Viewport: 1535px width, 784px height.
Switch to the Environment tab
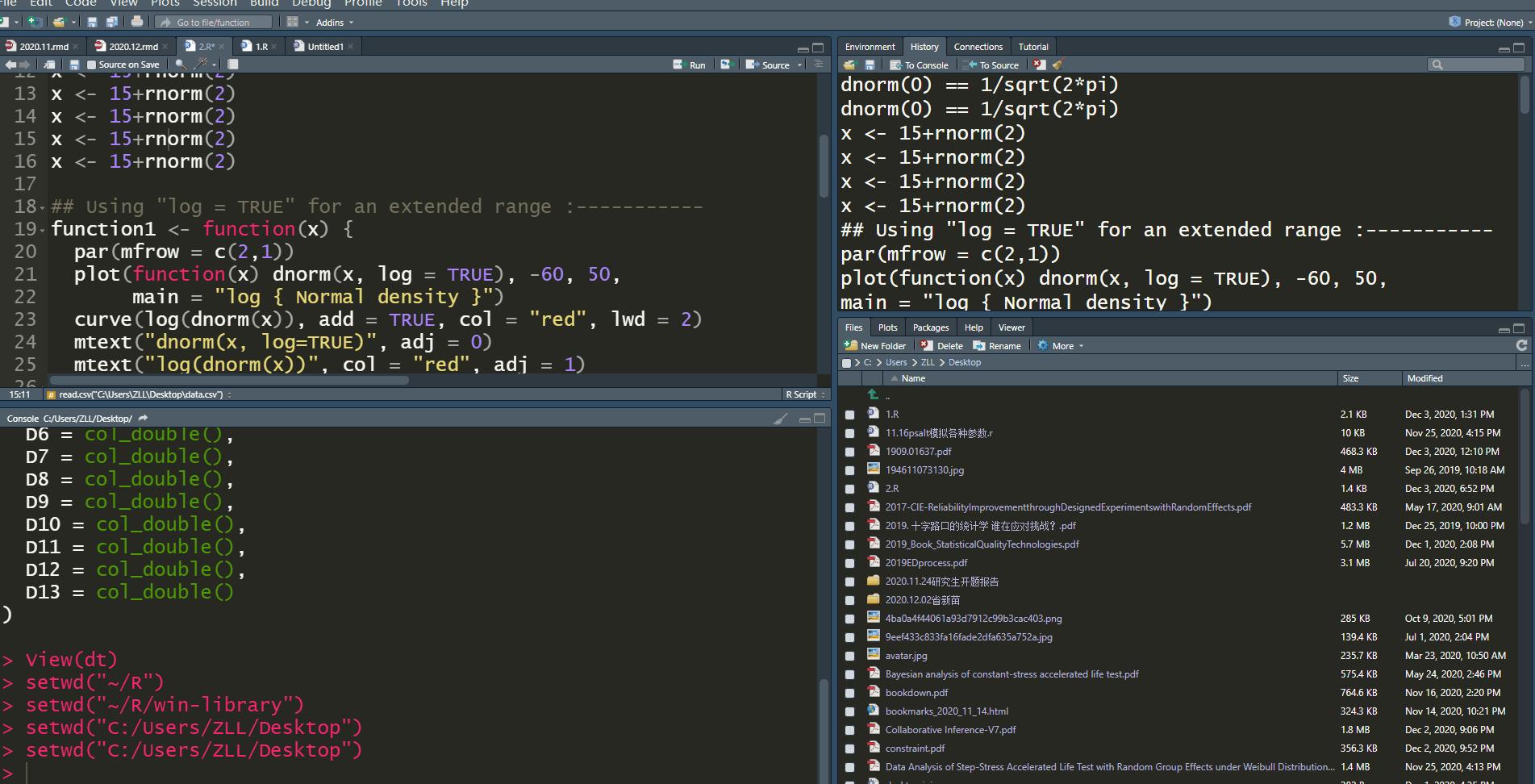click(870, 47)
